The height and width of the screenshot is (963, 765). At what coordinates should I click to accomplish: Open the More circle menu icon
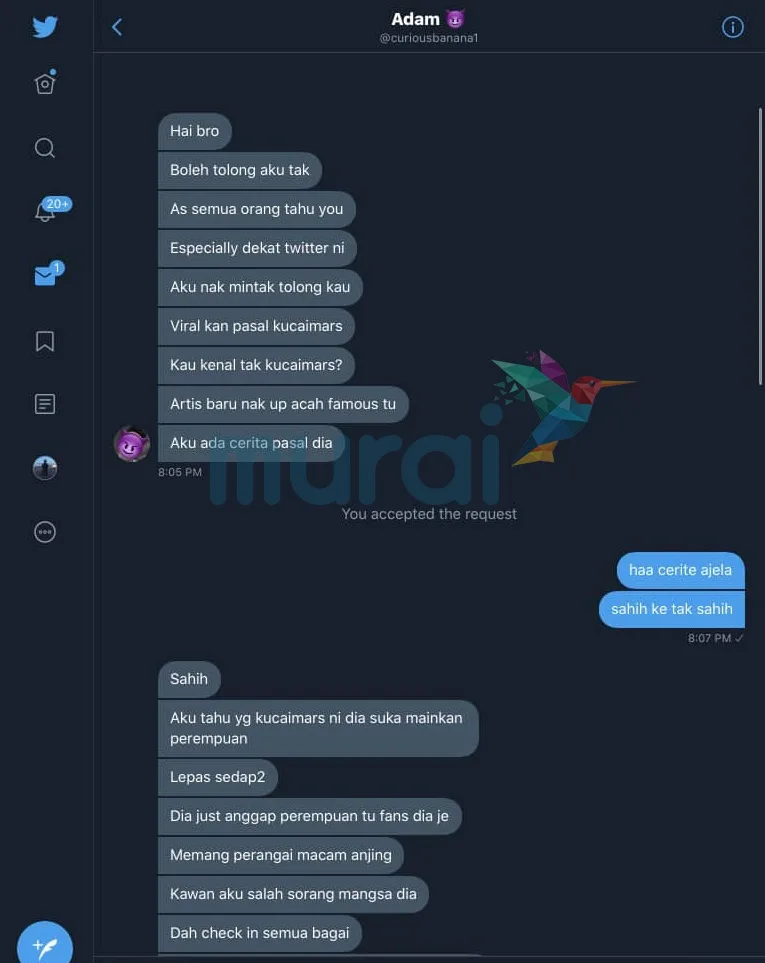tap(45, 532)
